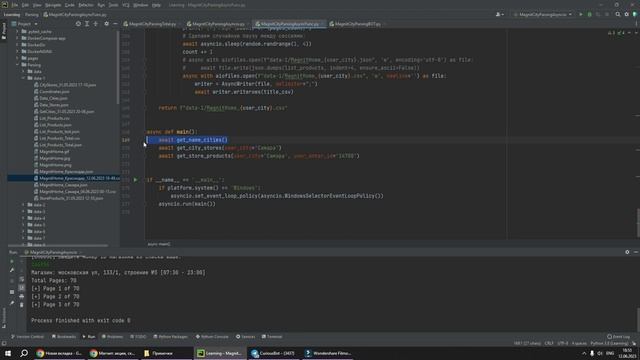Open Примечки taskbar item

pos(167,353)
